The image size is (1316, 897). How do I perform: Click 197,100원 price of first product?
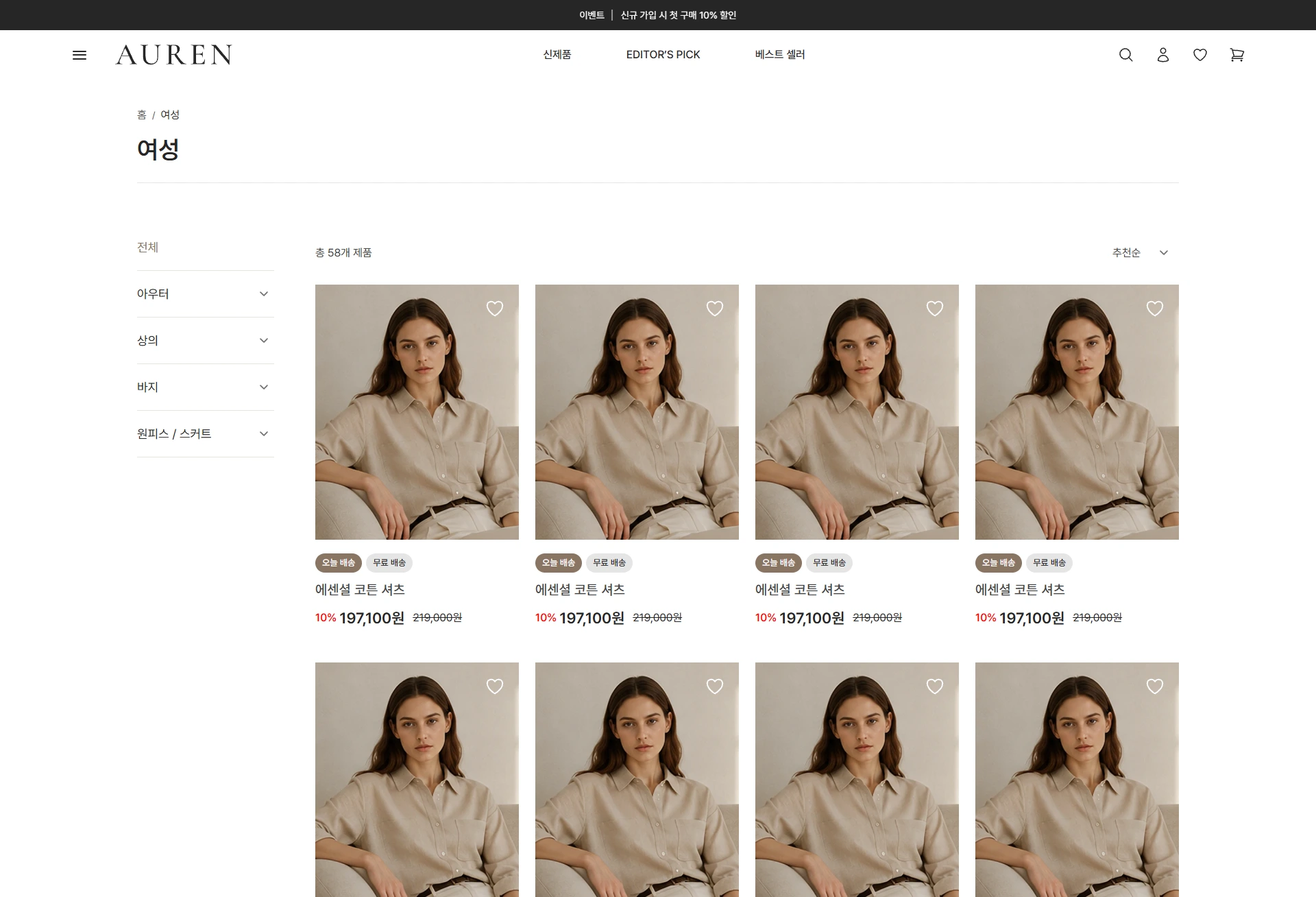click(x=371, y=619)
